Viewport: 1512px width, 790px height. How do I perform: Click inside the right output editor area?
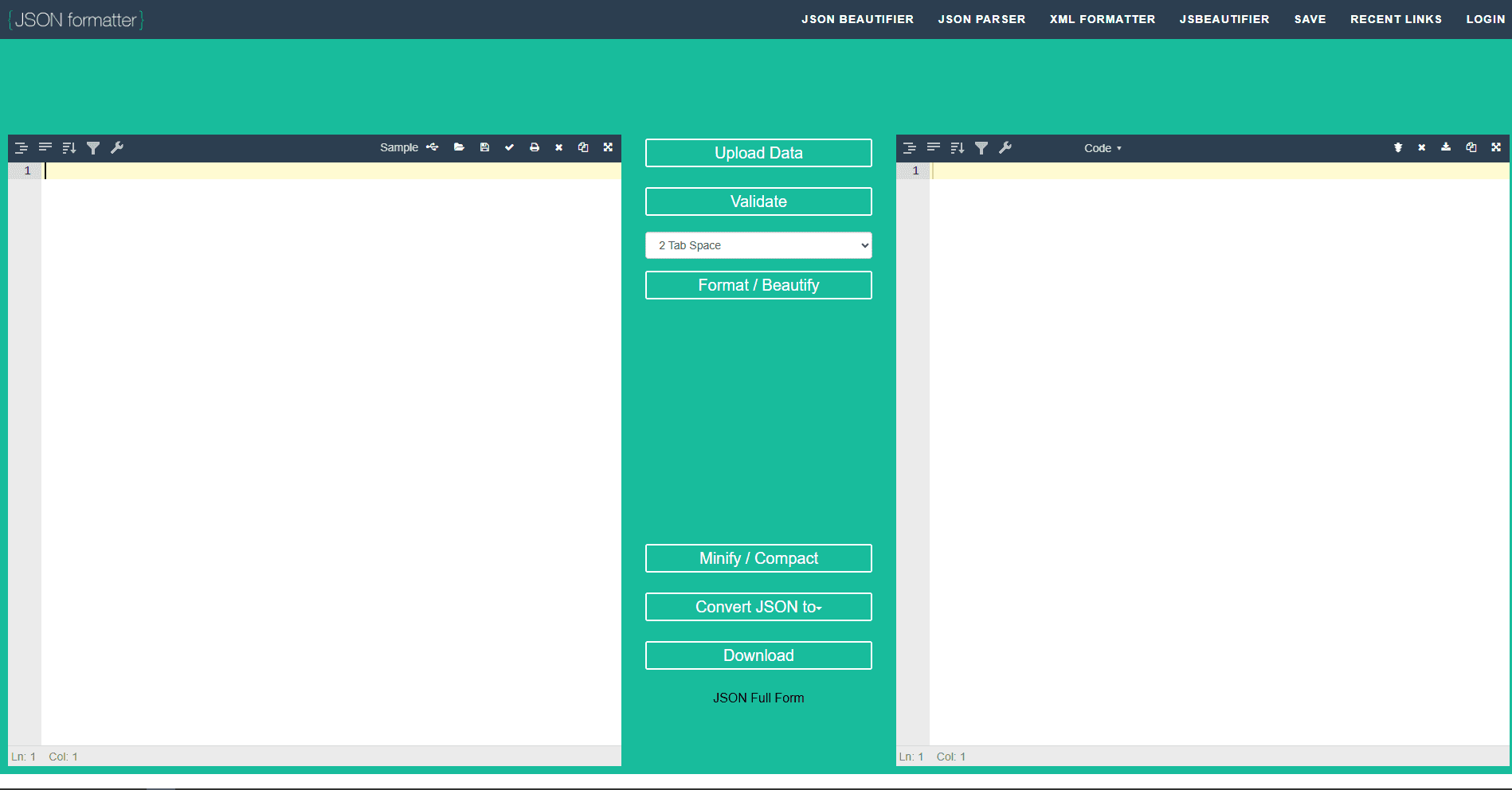[1219, 454]
